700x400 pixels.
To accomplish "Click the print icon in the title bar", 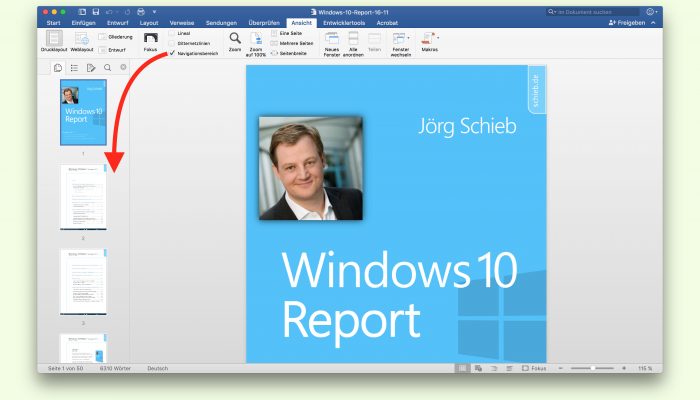I will (141, 12).
